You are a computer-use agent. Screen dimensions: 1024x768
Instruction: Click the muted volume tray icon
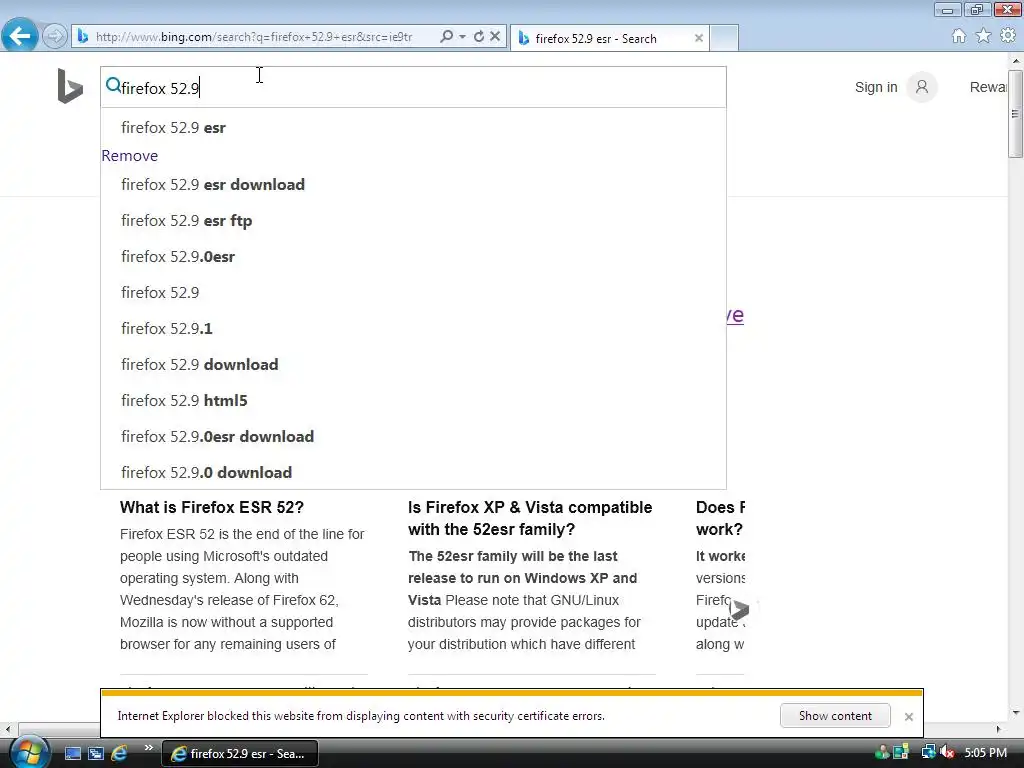pyautogui.click(x=947, y=753)
